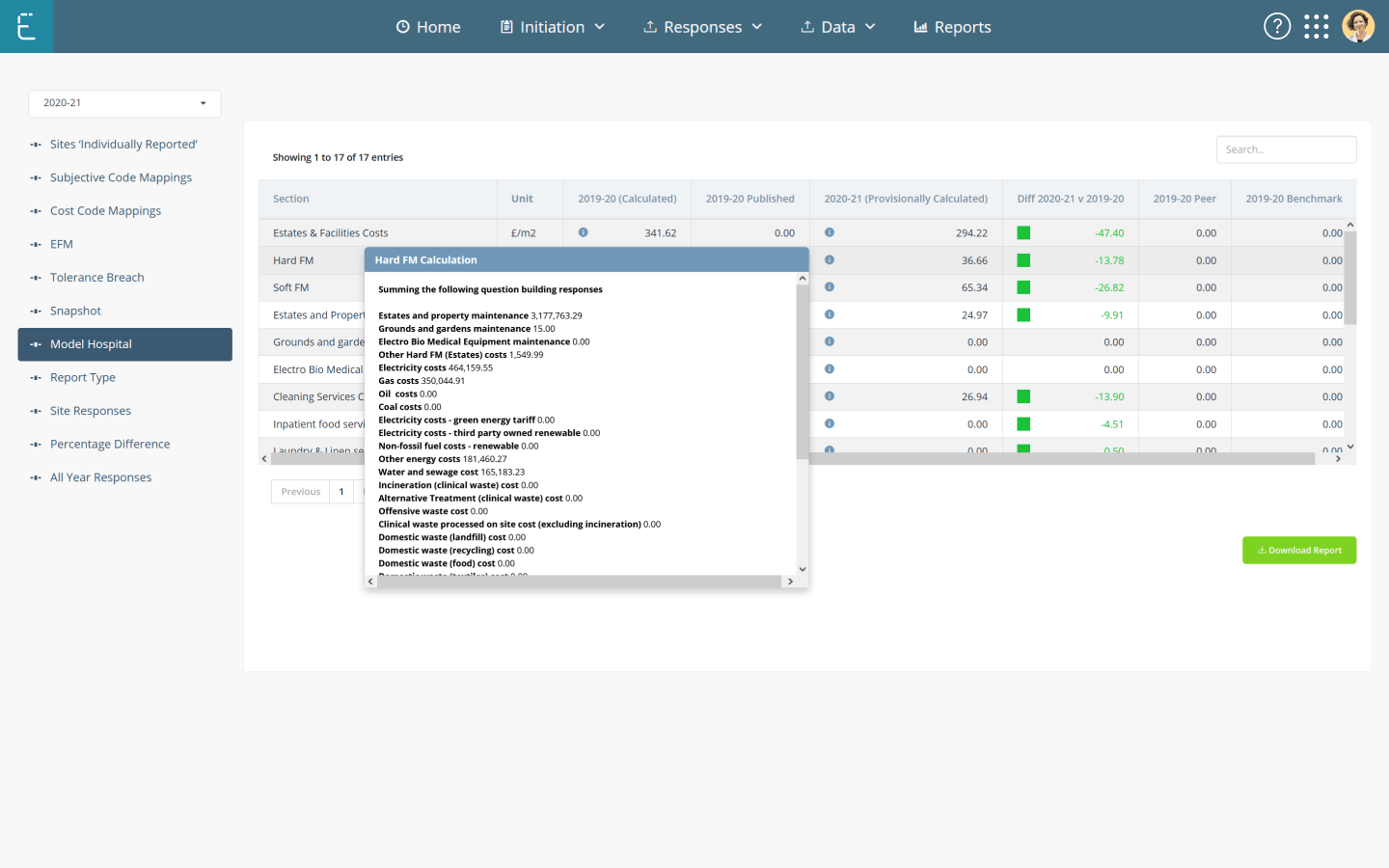The width and height of the screenshot is (1389, 868).
Task: Navigate to Home in top navigation
Action: pyautogui.click(x=428, y=27)
